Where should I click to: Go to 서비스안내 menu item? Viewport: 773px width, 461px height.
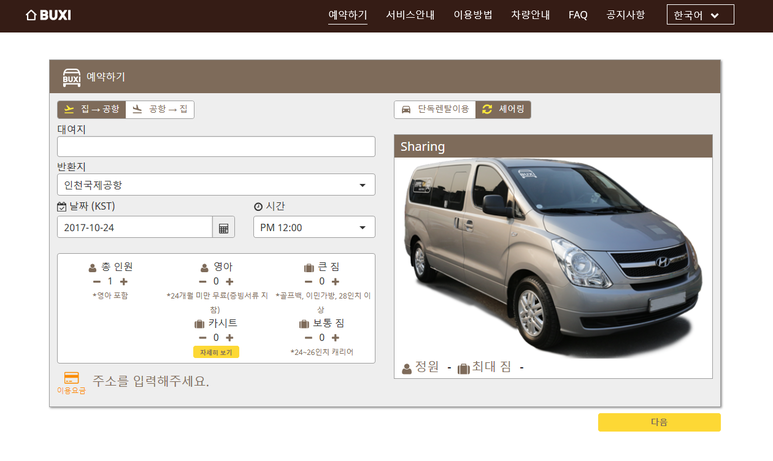(x=410, y=15)
